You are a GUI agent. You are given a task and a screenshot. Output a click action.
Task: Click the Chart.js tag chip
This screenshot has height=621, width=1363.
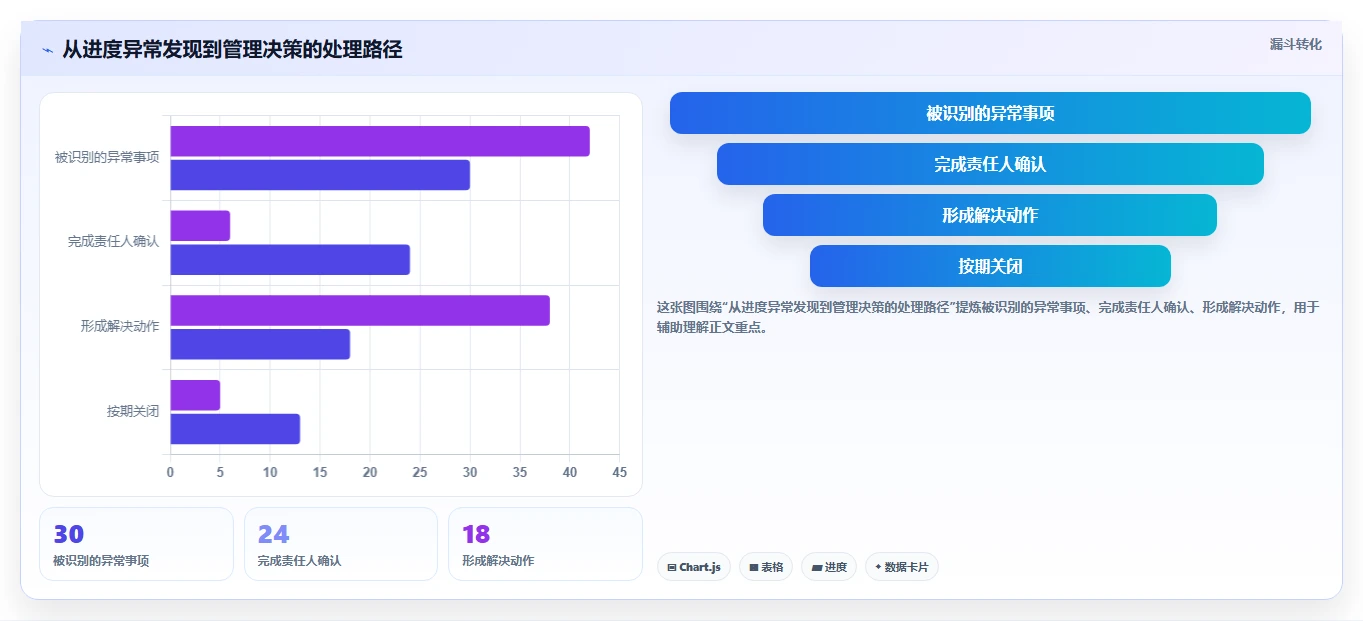click(694, 567)
